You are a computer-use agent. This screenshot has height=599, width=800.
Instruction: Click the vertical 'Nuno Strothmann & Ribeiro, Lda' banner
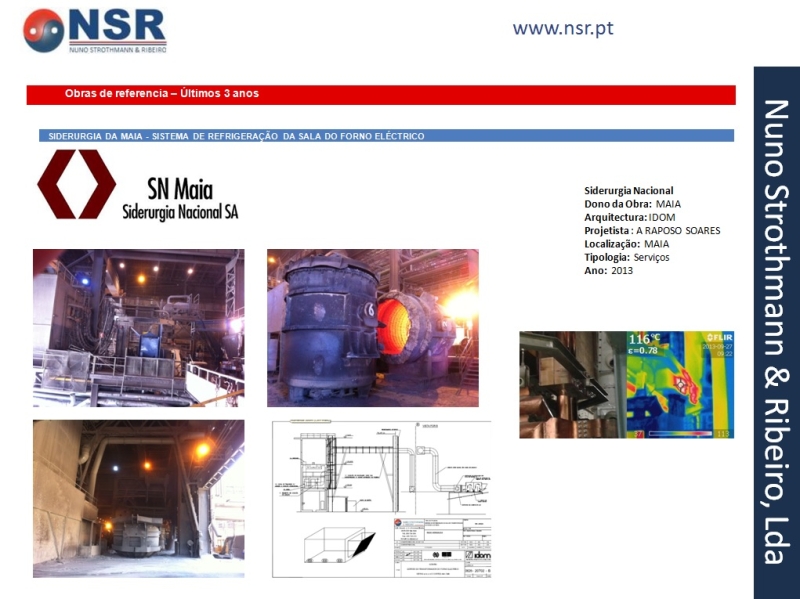[x=776, y=332]
